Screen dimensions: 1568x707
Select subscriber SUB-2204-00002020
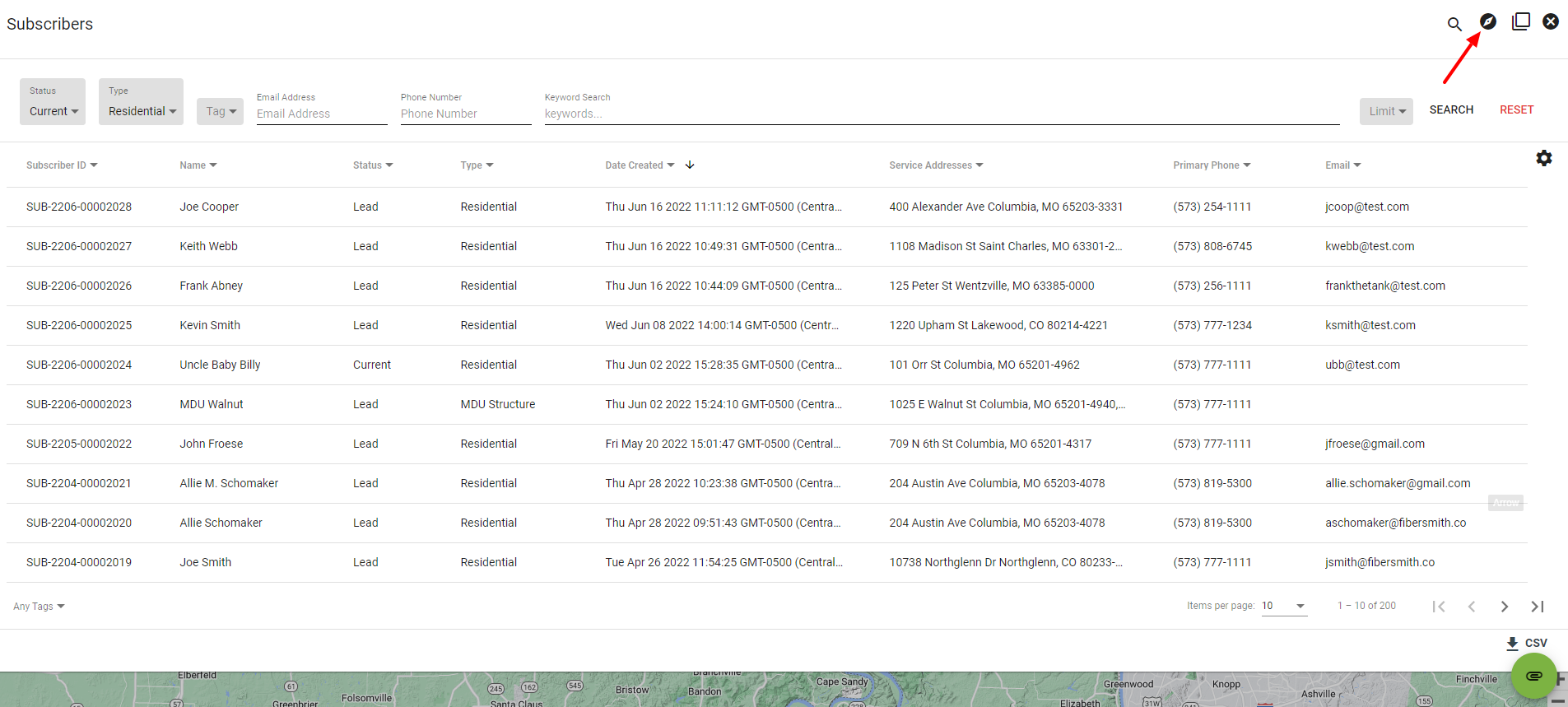[79, 523]
